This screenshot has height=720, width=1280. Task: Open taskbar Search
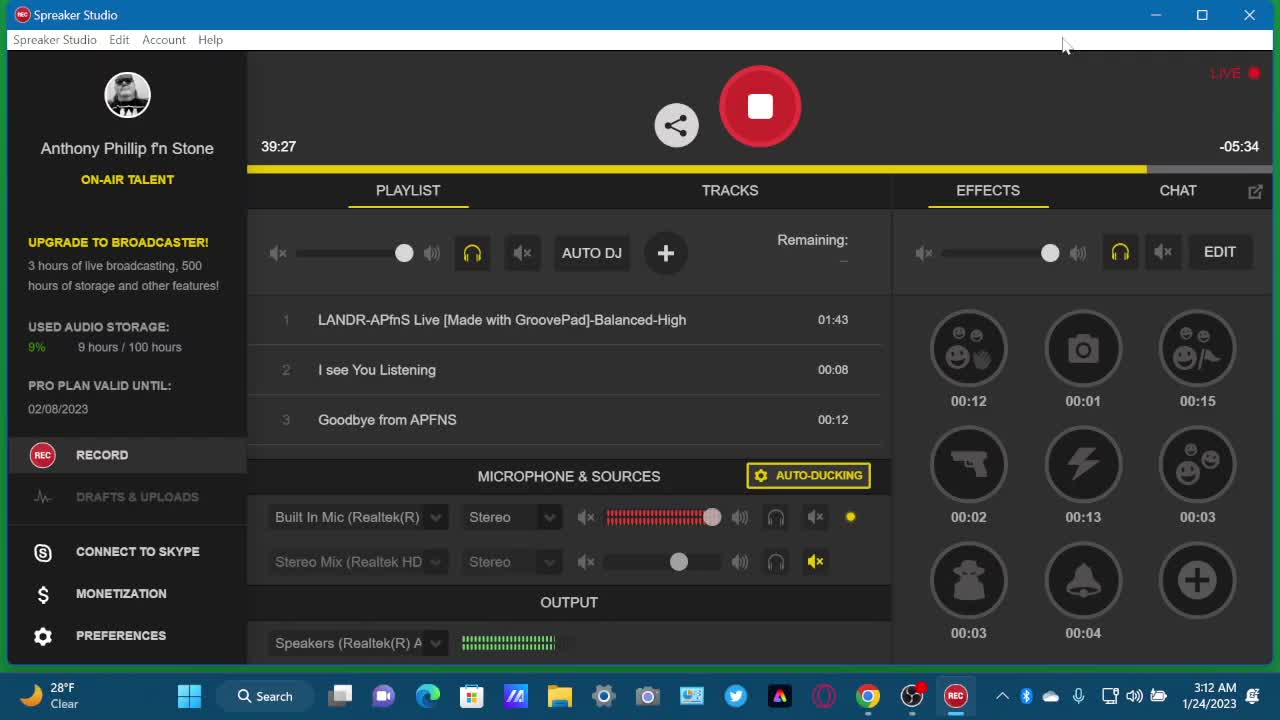tap(265, 696)
